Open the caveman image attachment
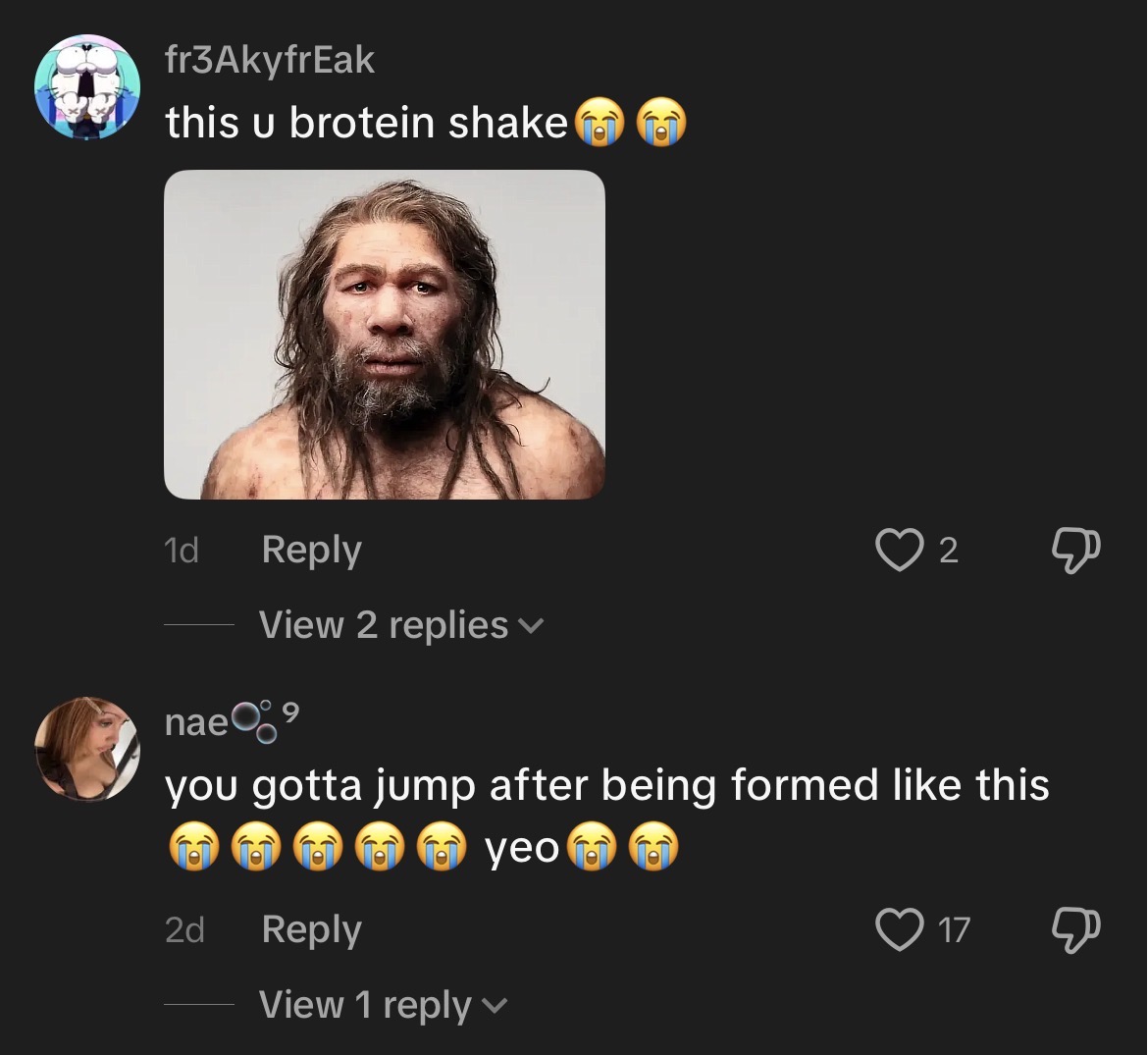Viewport: 1148px width, 1055px height. pos(385,335)
